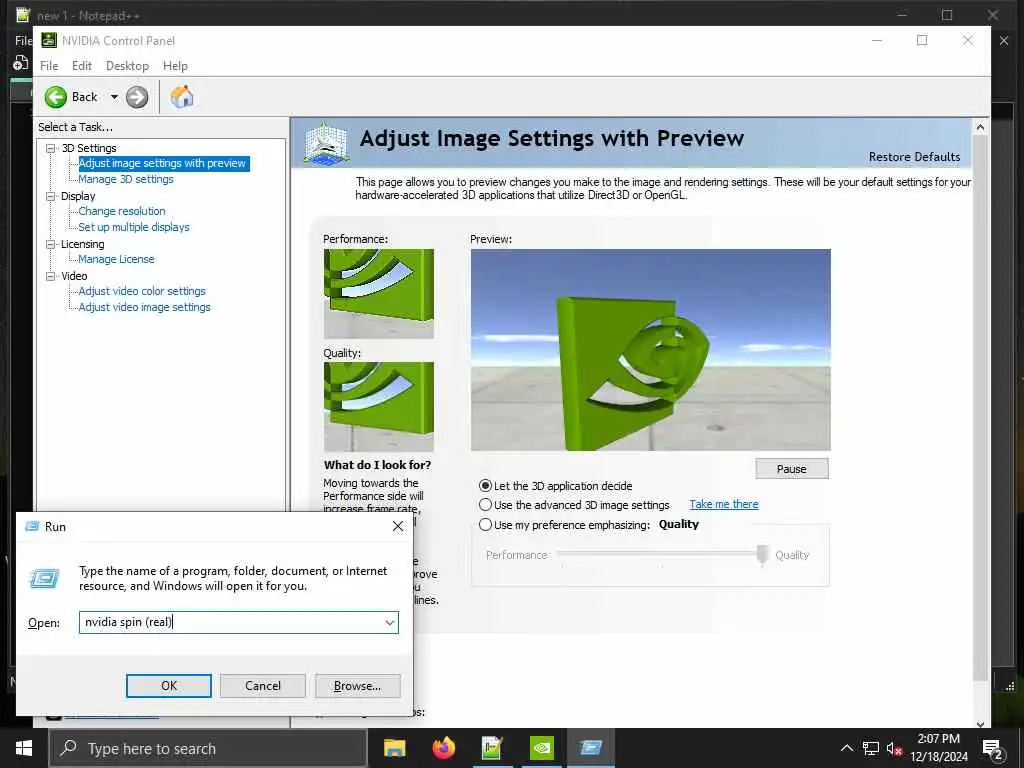Open the Edit menu
Viewport: 1024px width, 768px height.
tap(82, 66)
